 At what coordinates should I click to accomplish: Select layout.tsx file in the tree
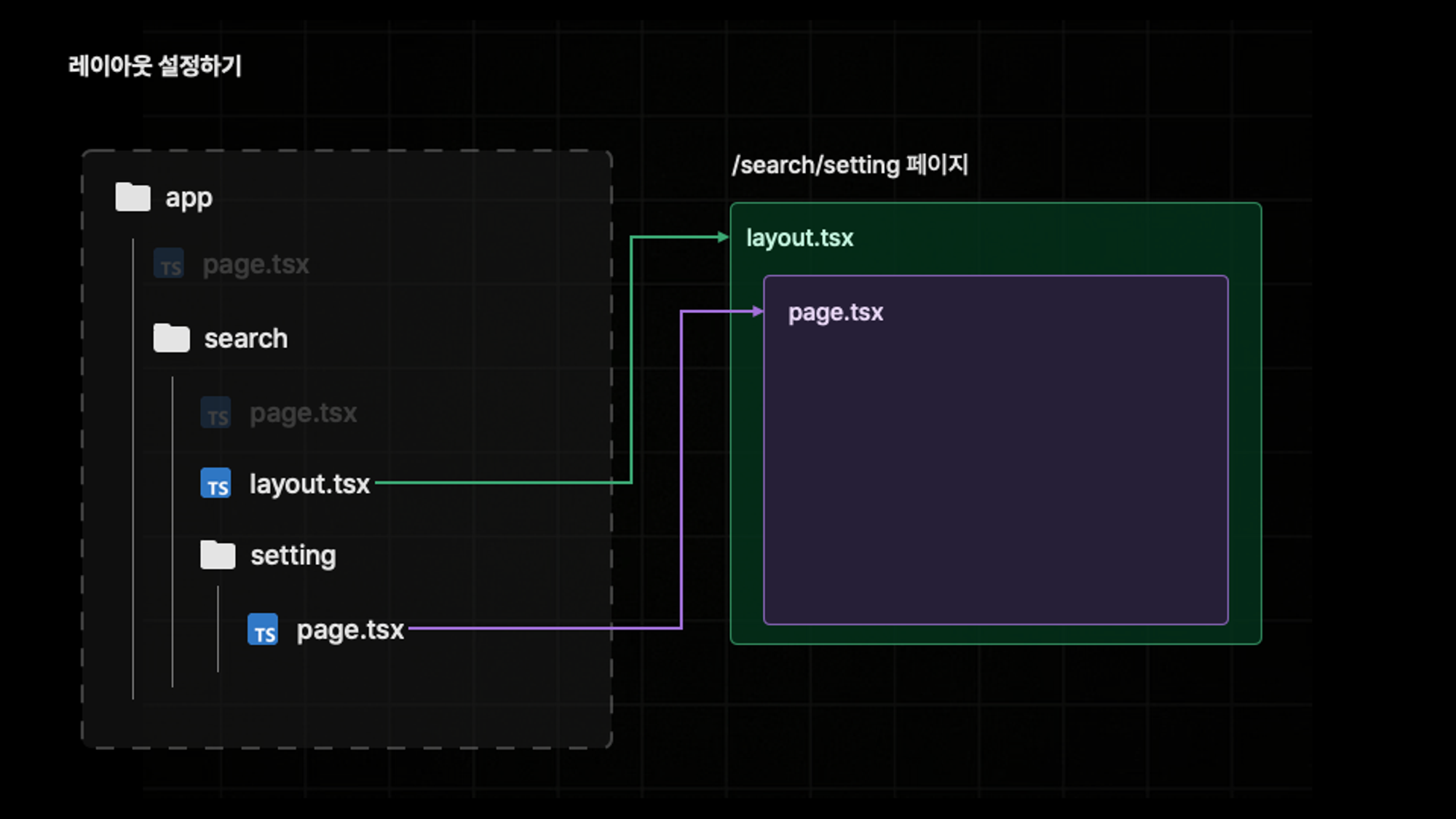pos(309,484)
